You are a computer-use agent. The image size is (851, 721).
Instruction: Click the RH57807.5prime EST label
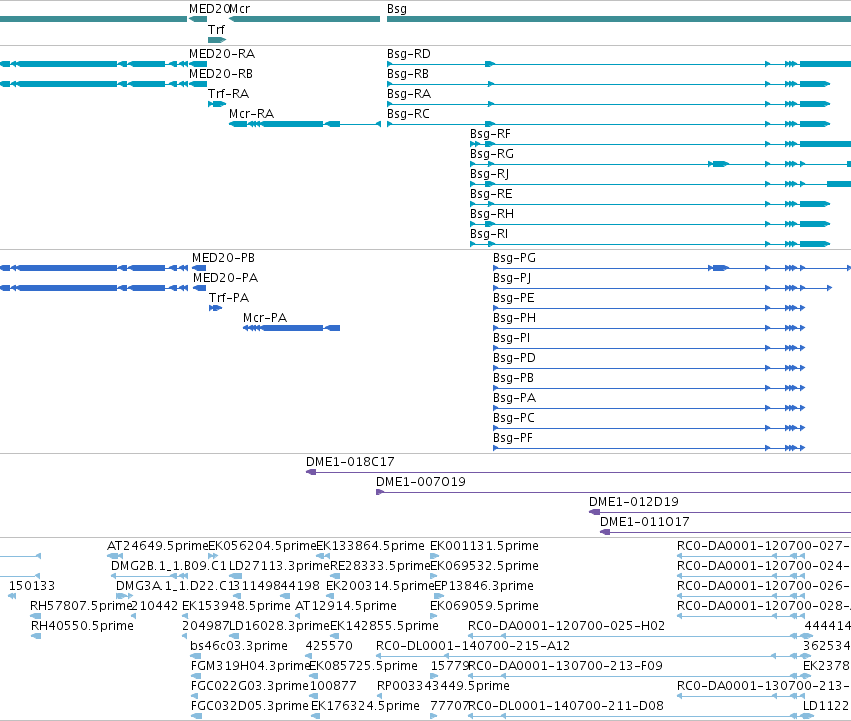[x=81, y=606]
